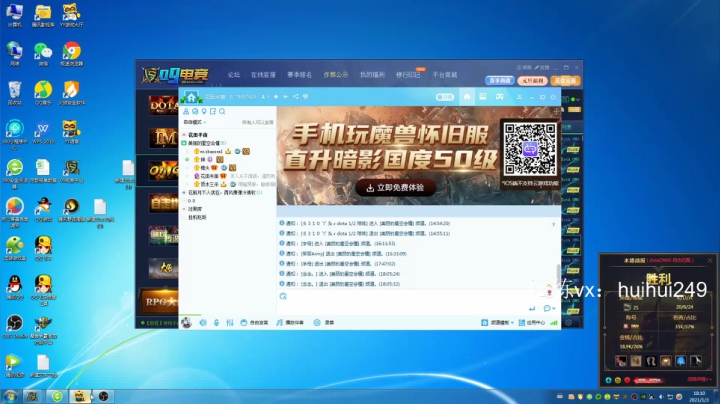The width and height of the screenshot is (720, 404).
Task: Open the 平台商城 menu item
Action: 444,75
